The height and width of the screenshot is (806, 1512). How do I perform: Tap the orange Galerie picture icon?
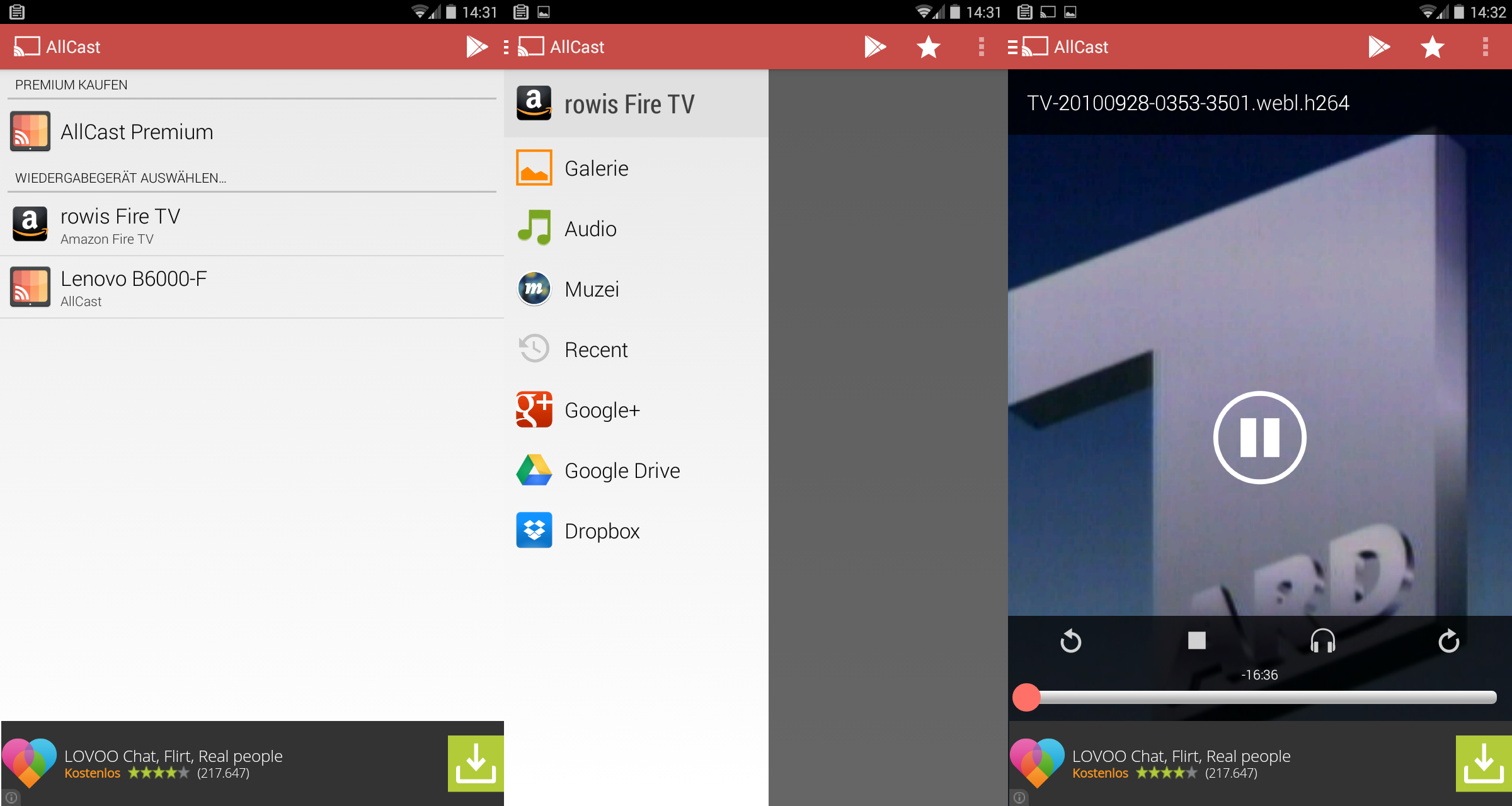[534, 167]
